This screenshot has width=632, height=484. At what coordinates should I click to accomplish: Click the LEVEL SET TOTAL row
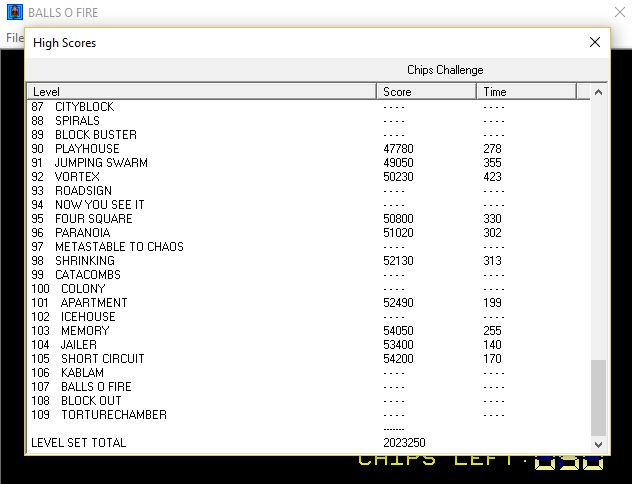pos(79,442)
